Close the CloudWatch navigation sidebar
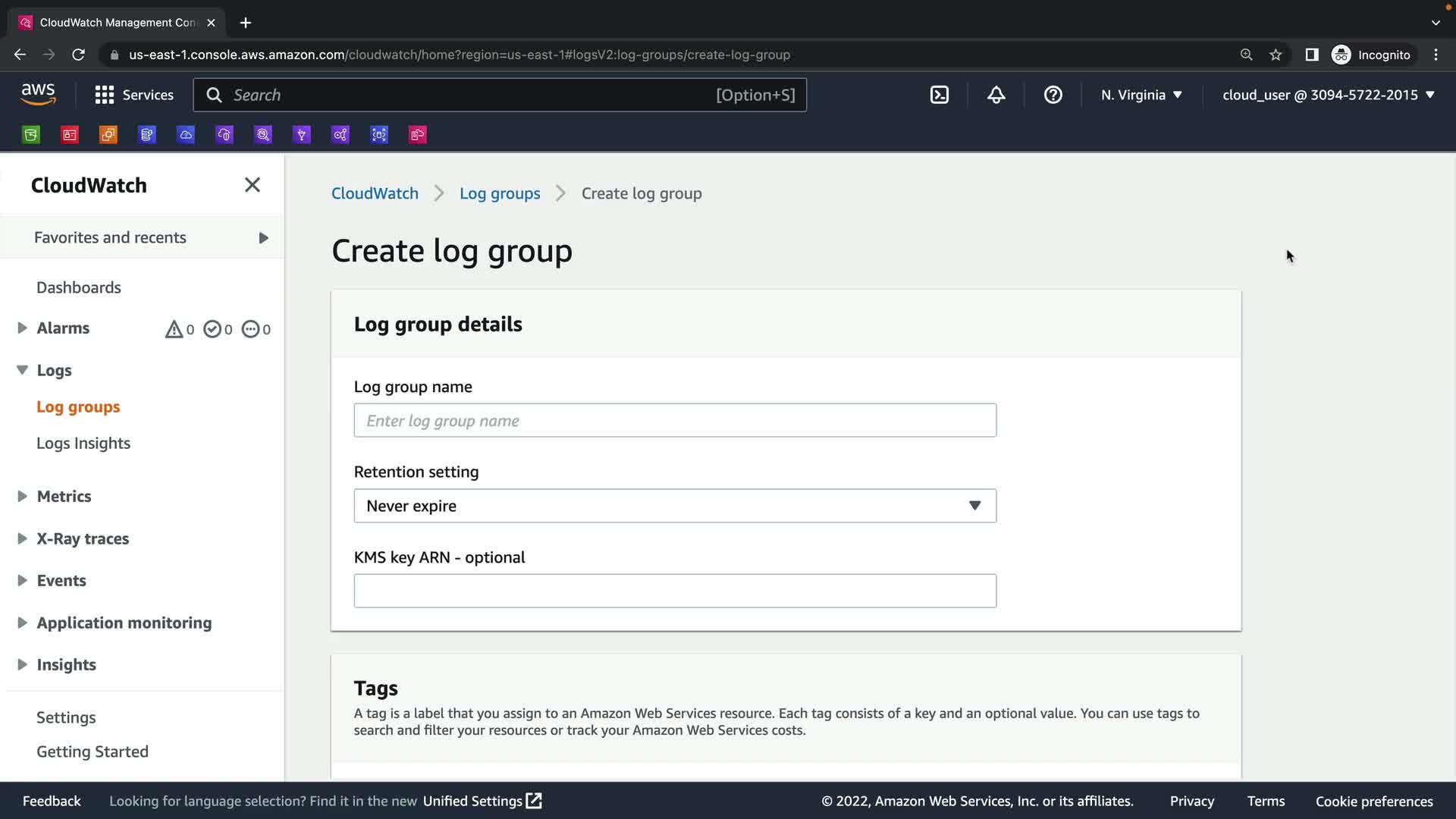The width and height of the screenshot is (1456, 819). point(252,185)
